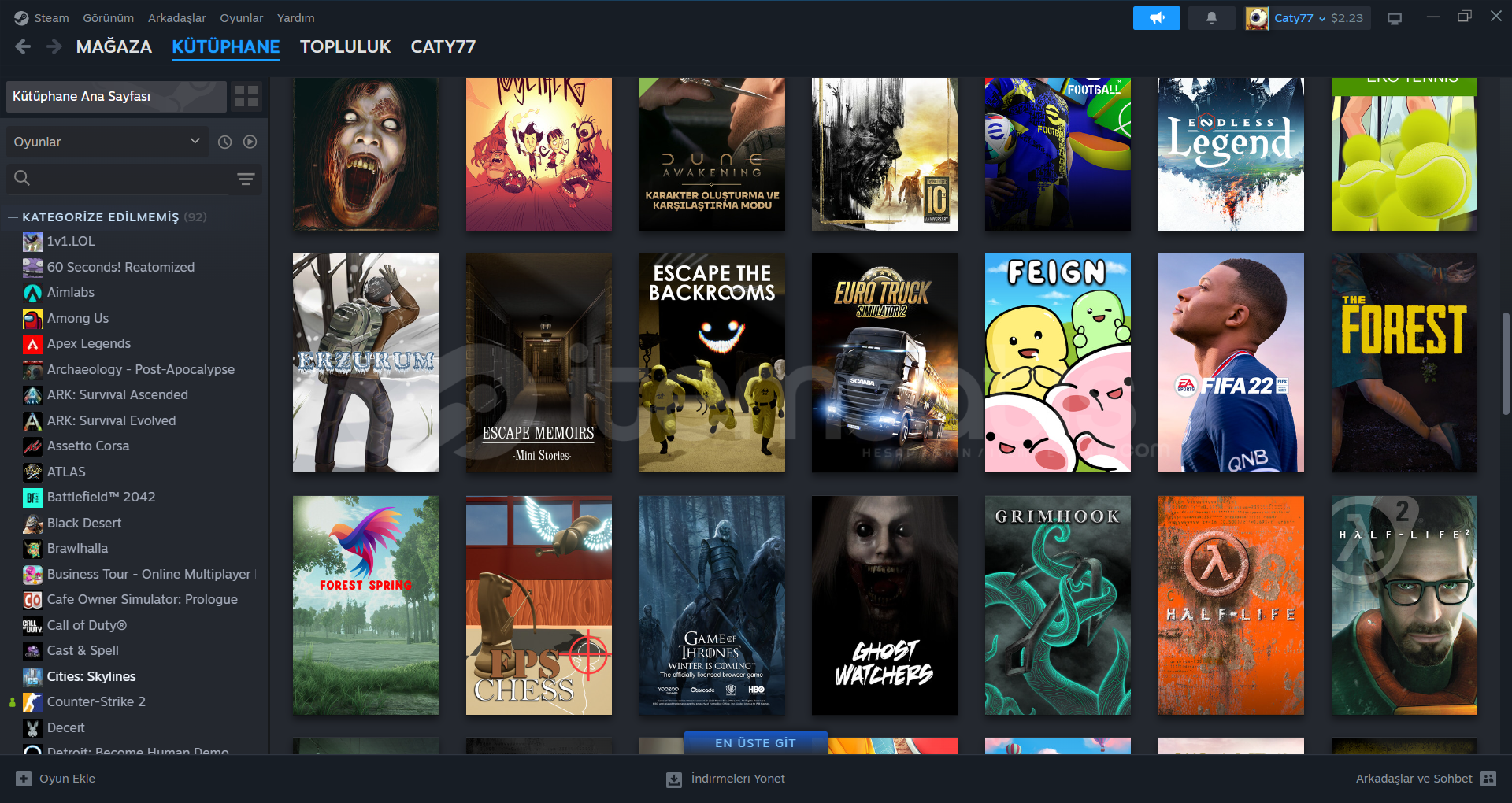Click the Oyun Ekle label
The width and height of the screenshot is (1512, 803).
68,779
